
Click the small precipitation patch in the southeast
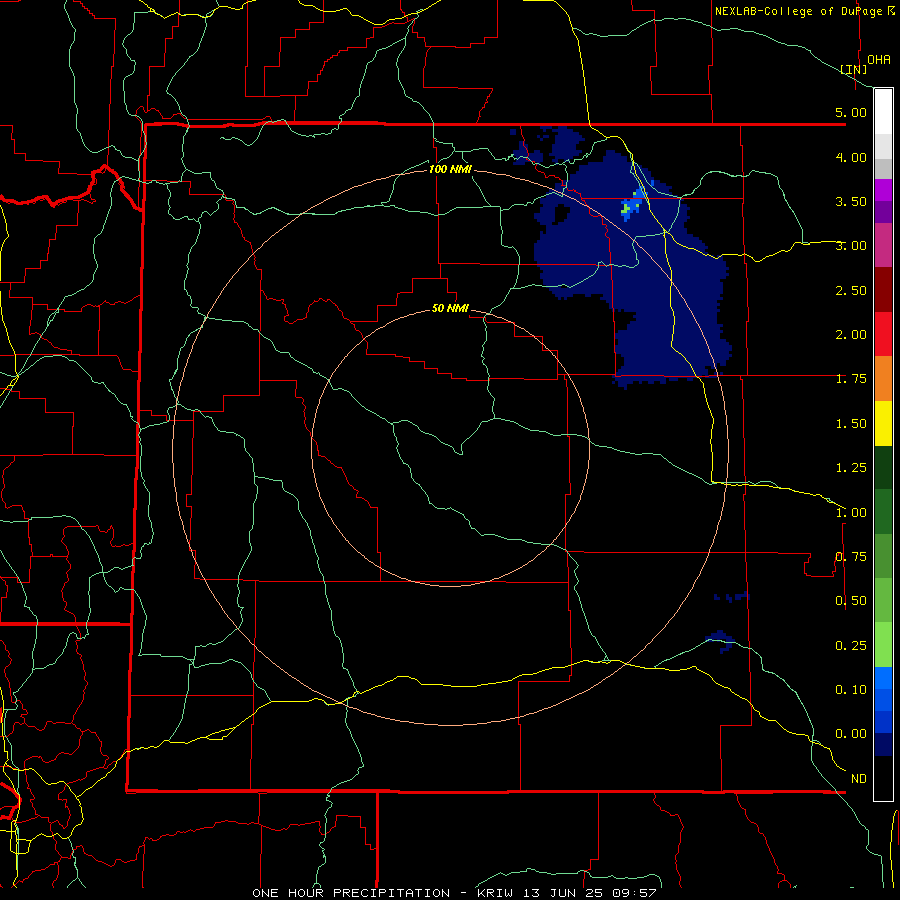[721, 641]
